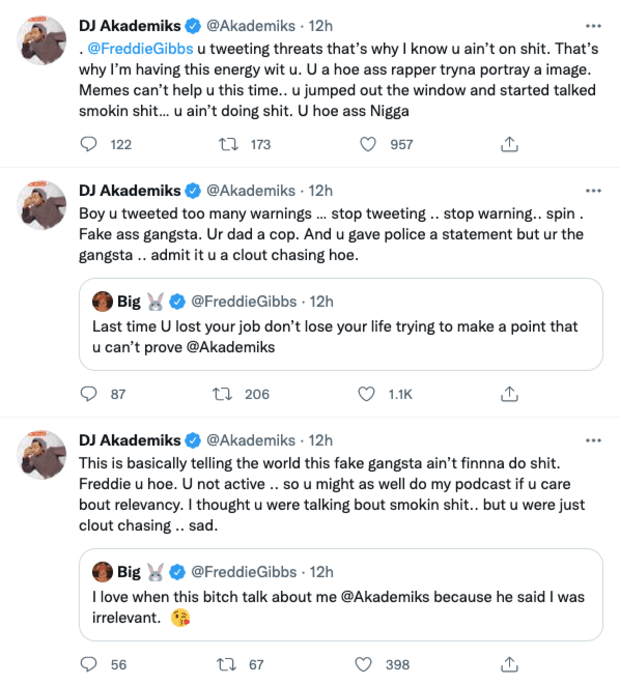This screenshot has height=685, width=620.
Task: Share the second tweet about fake gangsta
Action: tap(509, 394)
